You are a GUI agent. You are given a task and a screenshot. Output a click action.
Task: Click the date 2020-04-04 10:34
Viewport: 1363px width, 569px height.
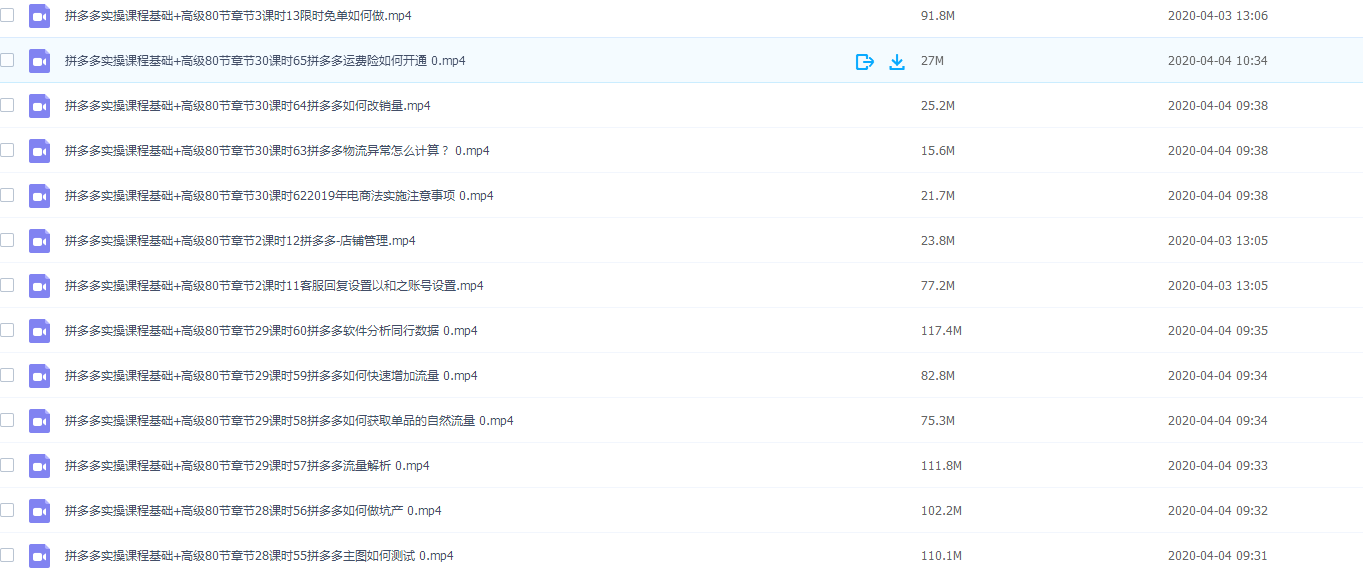pos(1218,61)
